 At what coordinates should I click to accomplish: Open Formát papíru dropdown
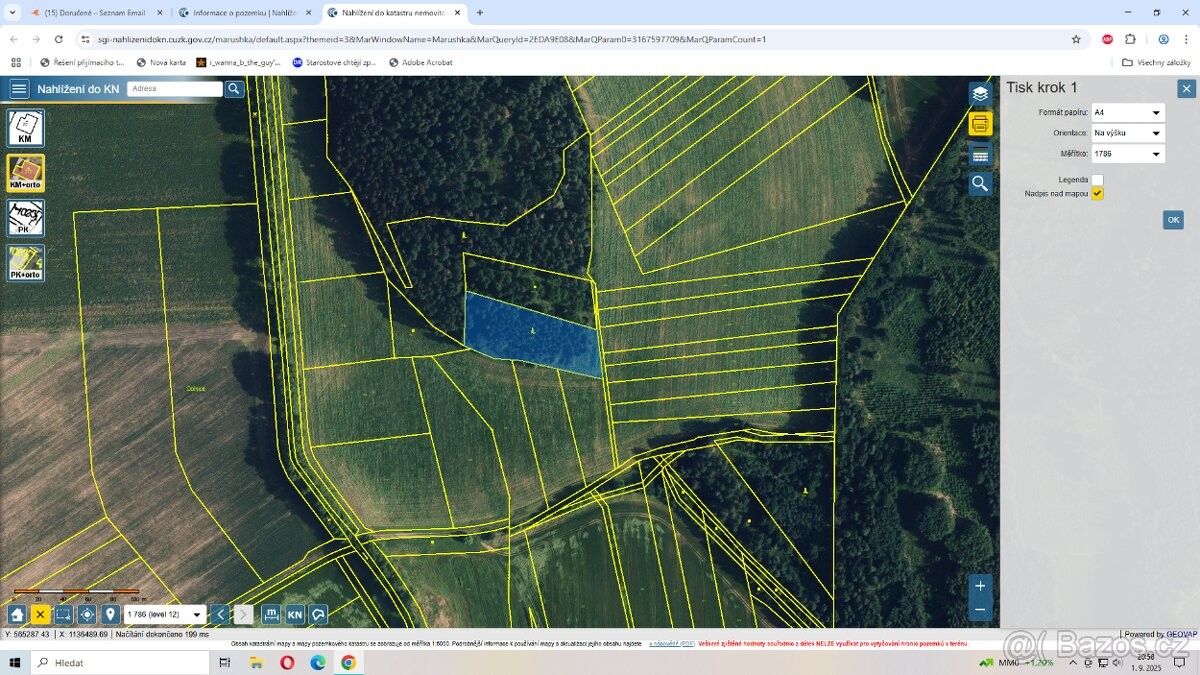(1127, 113)
